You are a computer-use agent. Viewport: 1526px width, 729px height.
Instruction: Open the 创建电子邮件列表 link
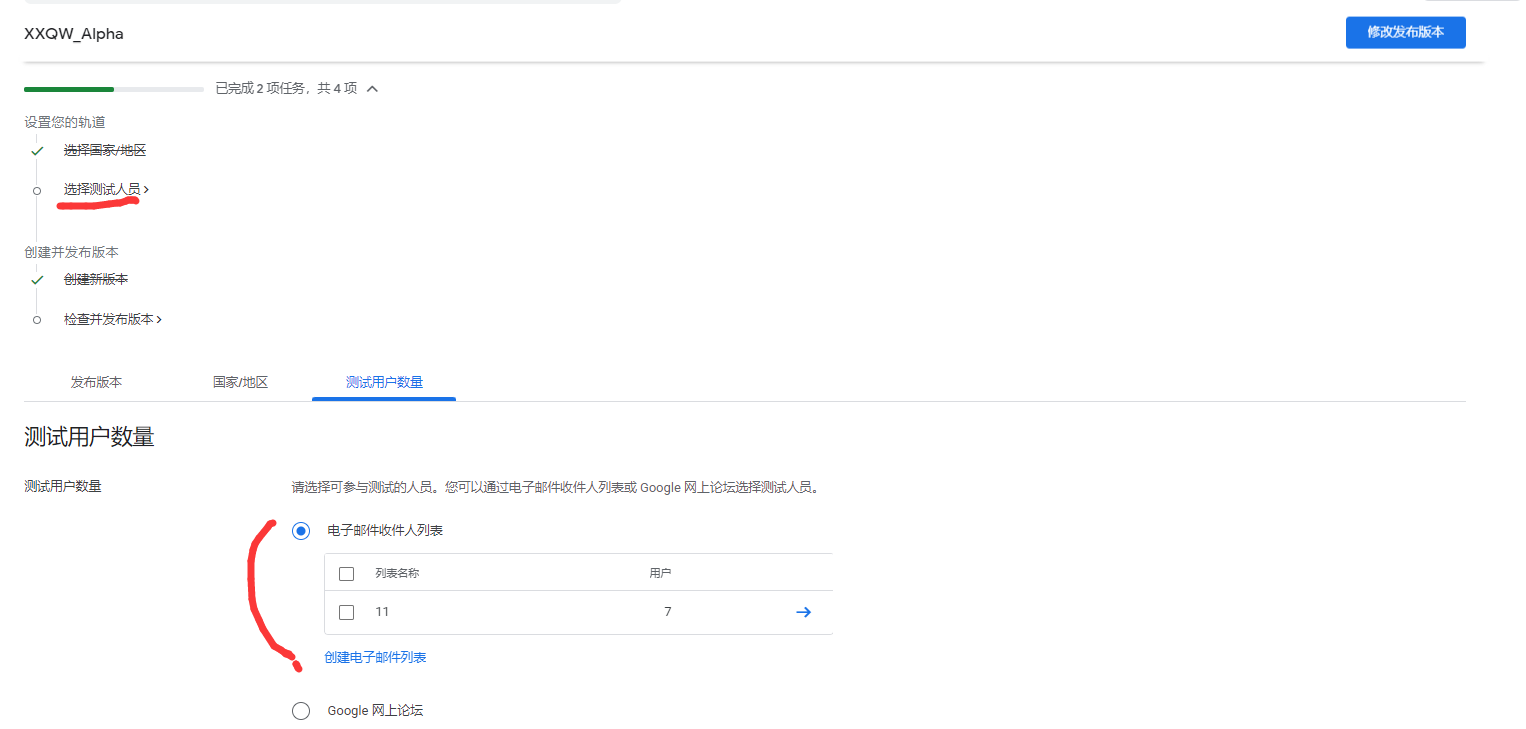click(373, 657)
